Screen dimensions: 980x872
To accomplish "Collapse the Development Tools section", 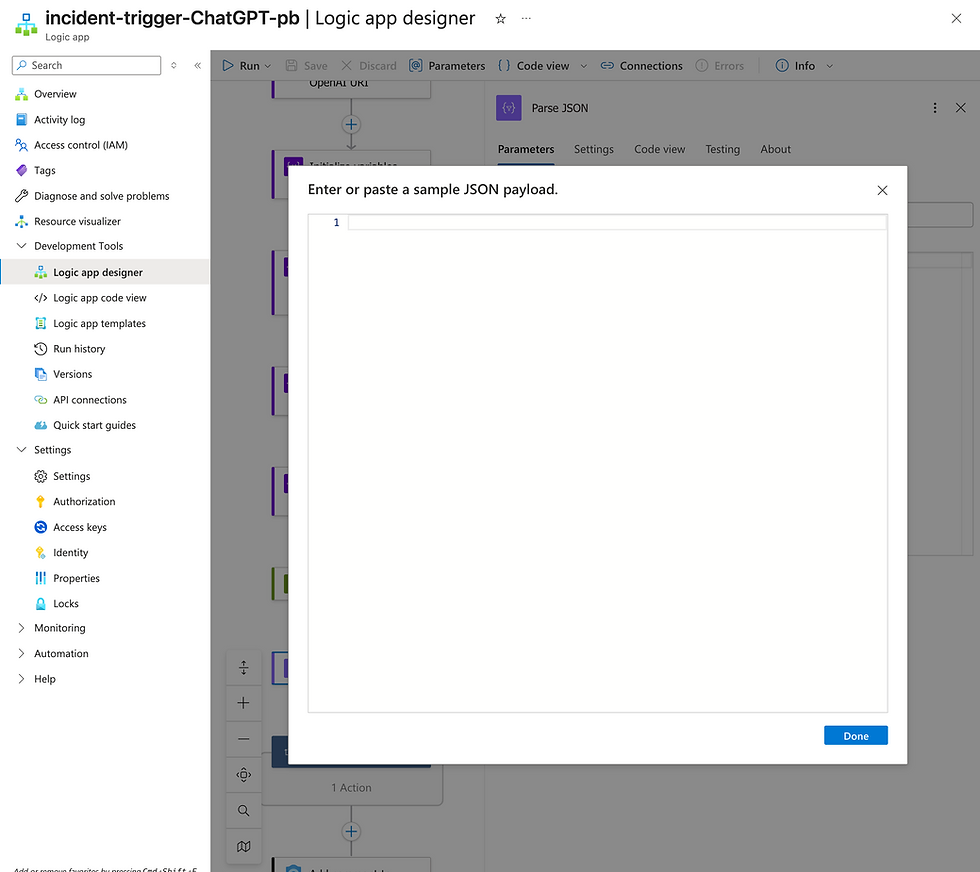I will coord(21,246).
